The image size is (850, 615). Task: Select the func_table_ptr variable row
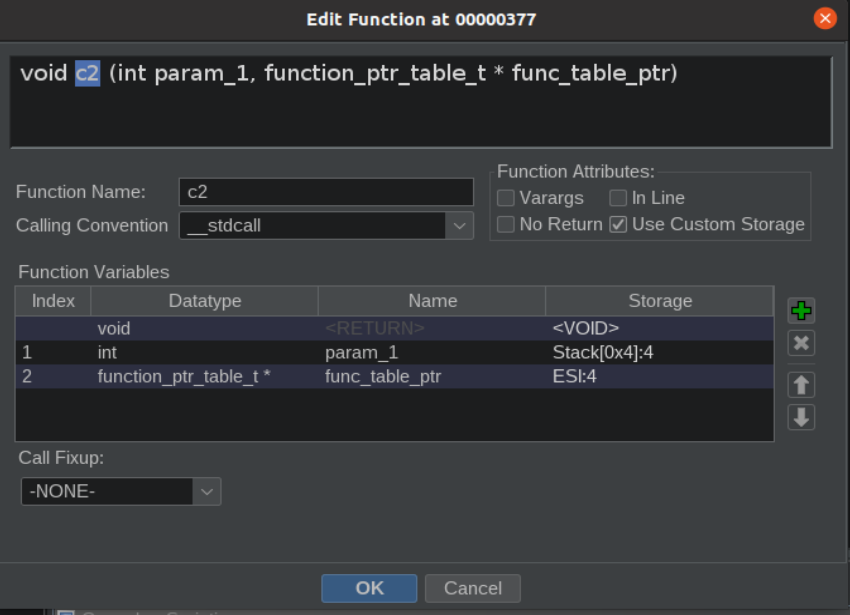(394, 376)
